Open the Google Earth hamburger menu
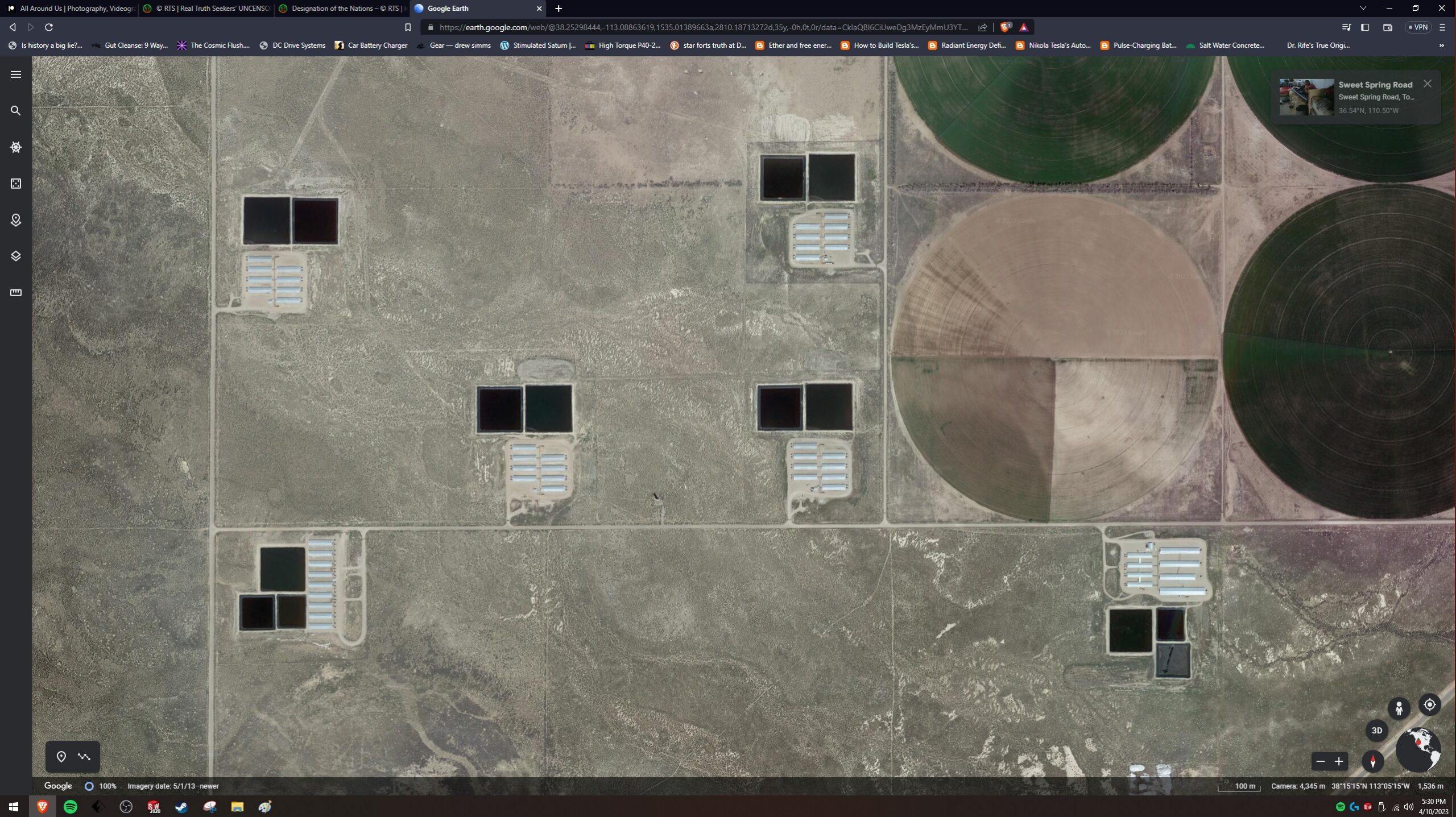This screenshot has height=817, width=1456. pos(16,74)
